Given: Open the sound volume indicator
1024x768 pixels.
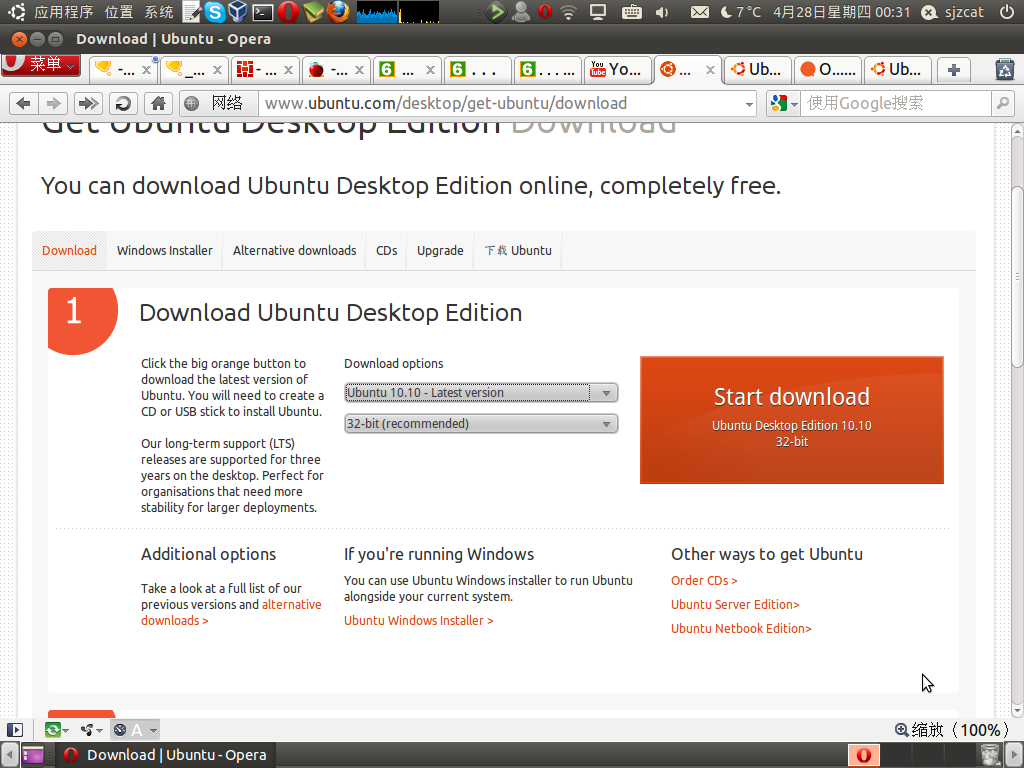Looking at the screenshot, I should (x=662, y=12).
